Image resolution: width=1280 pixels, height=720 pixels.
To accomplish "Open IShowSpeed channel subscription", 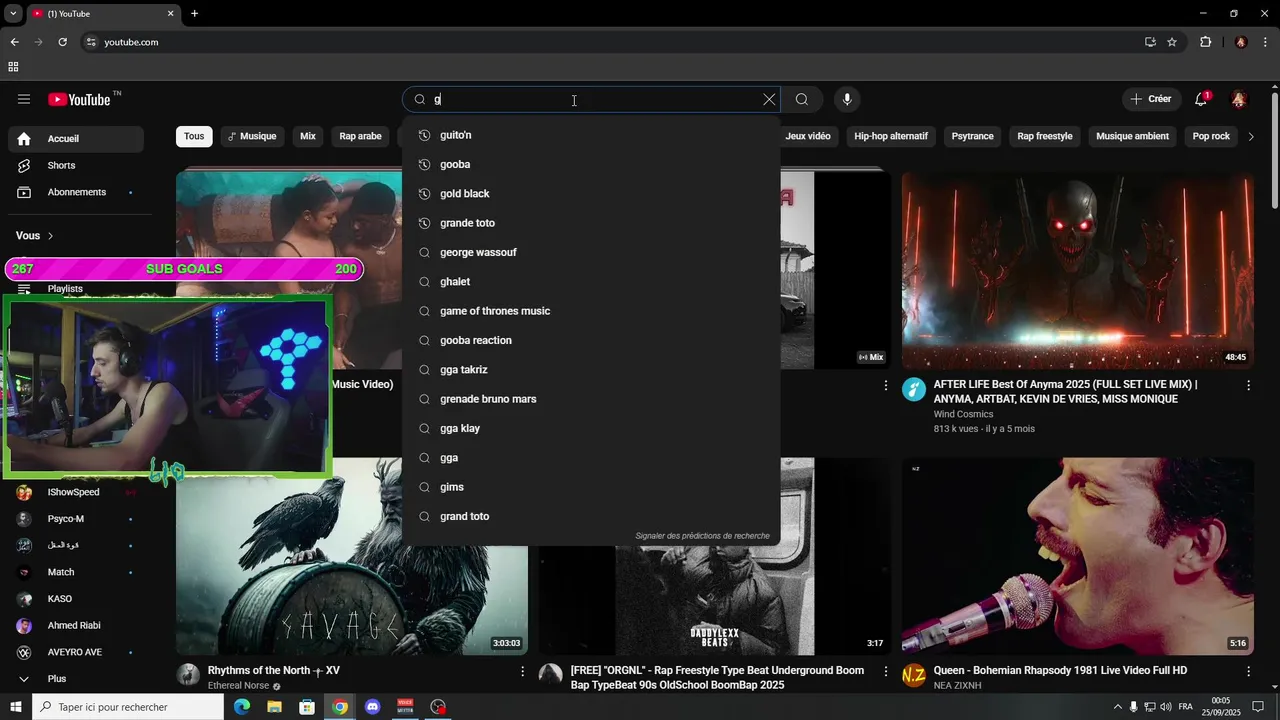I will click(x=76, y=492).
